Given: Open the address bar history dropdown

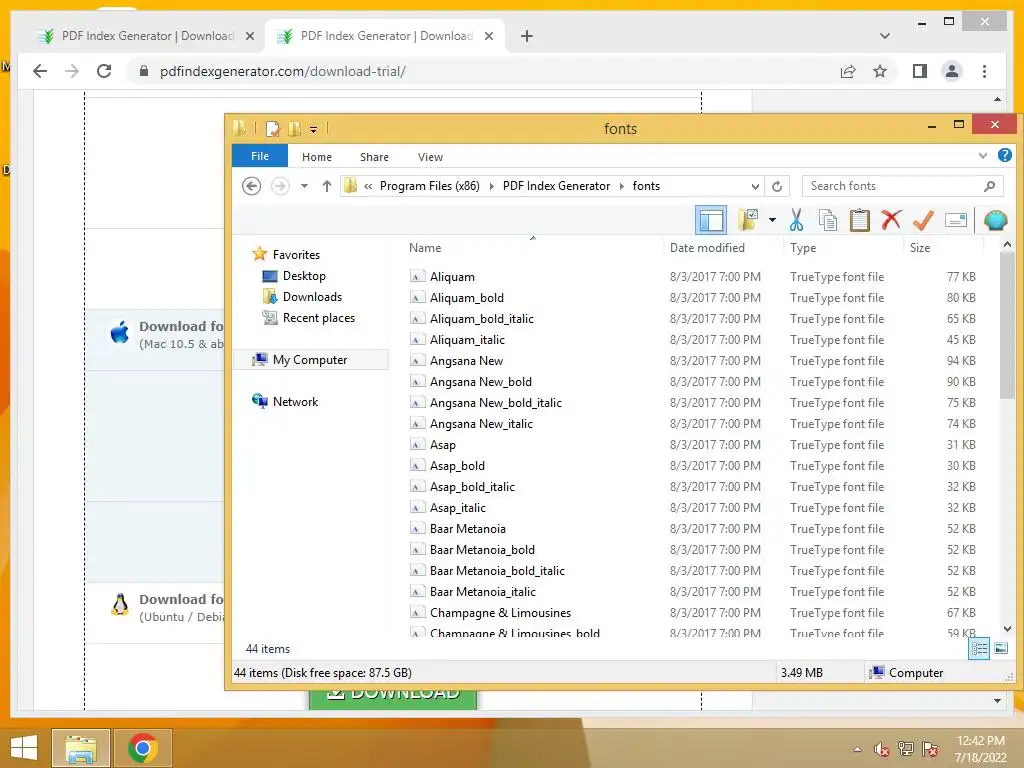Looking at the screenshot, I should (755, 186).
